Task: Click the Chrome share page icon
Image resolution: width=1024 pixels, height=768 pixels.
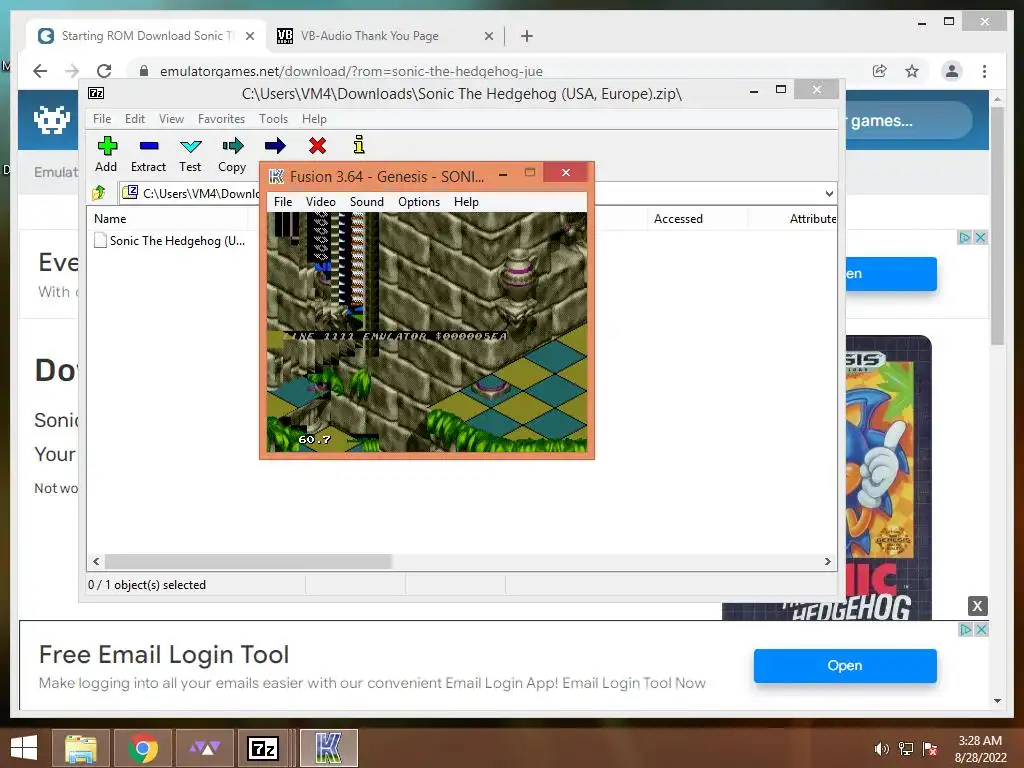Action: tap(880, 71)
